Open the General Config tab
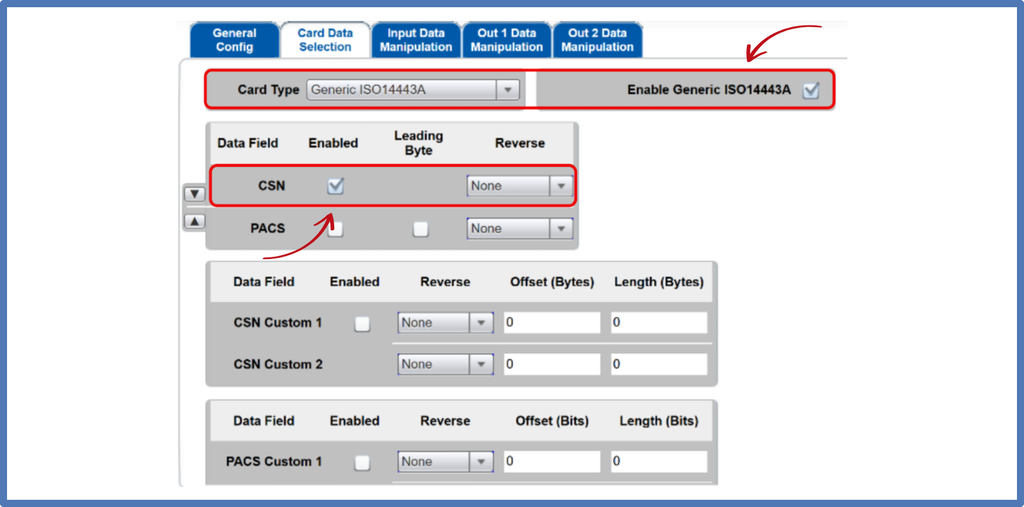This screenshot has height=507, width=1024. pyautogui.click(x=234, y=40)
